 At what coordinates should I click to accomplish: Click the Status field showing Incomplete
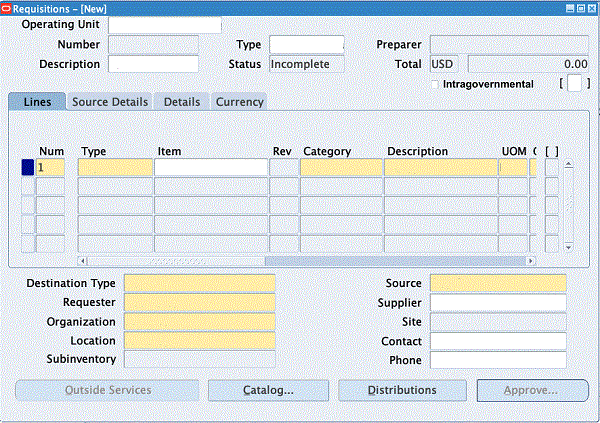[x=307, y=64]
